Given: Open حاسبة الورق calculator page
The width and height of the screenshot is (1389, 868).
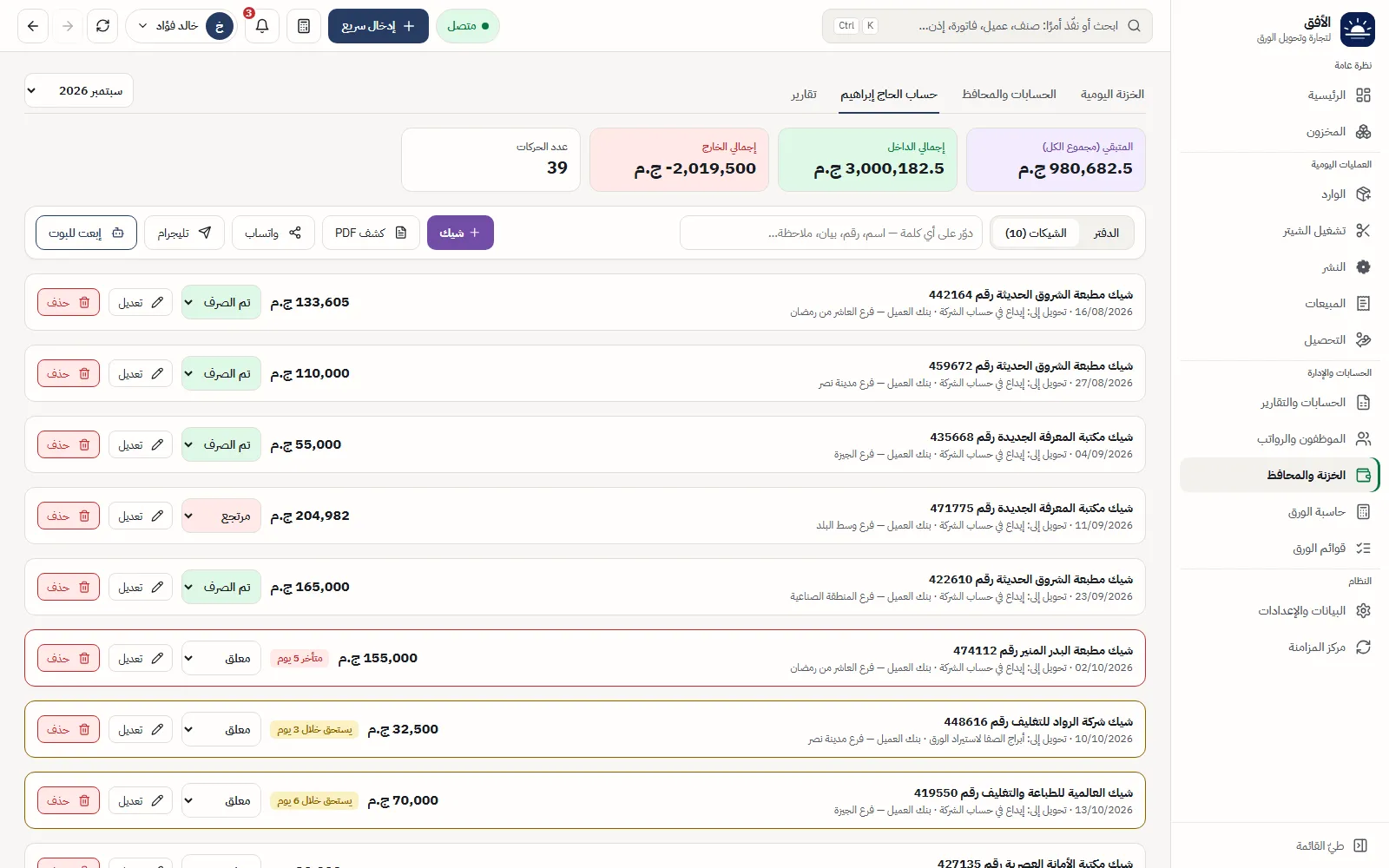Looking at the screenshot, I should pyautogui.click(x=1280, y=512).
